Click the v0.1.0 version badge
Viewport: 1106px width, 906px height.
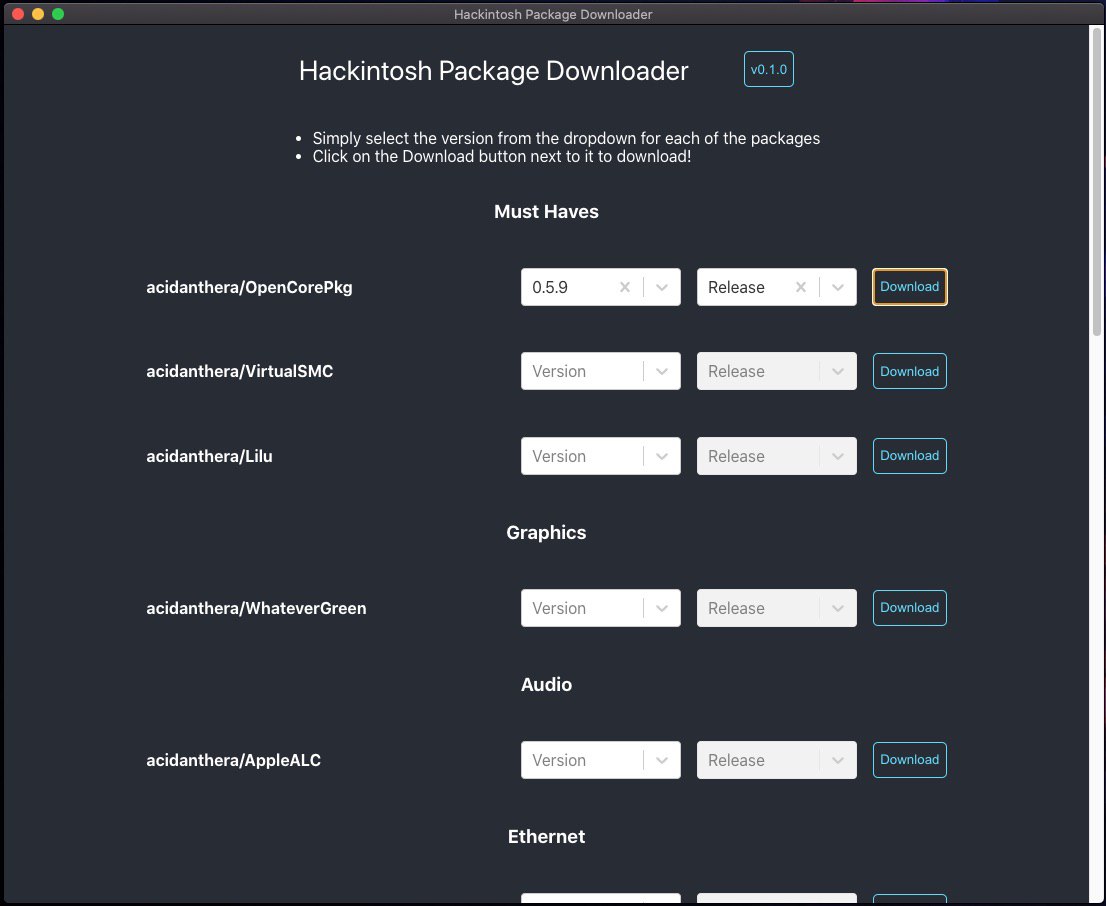(768, 69)
